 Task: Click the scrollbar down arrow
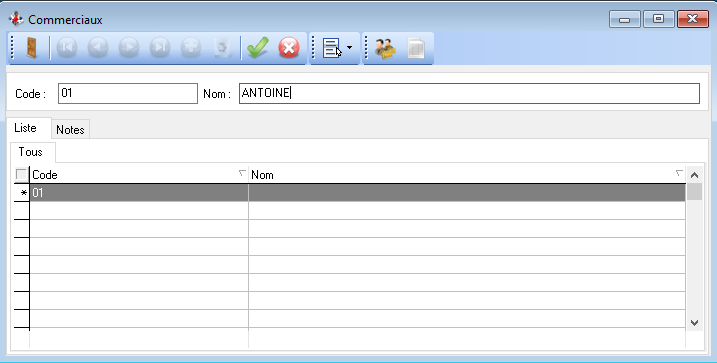point(694,322)
